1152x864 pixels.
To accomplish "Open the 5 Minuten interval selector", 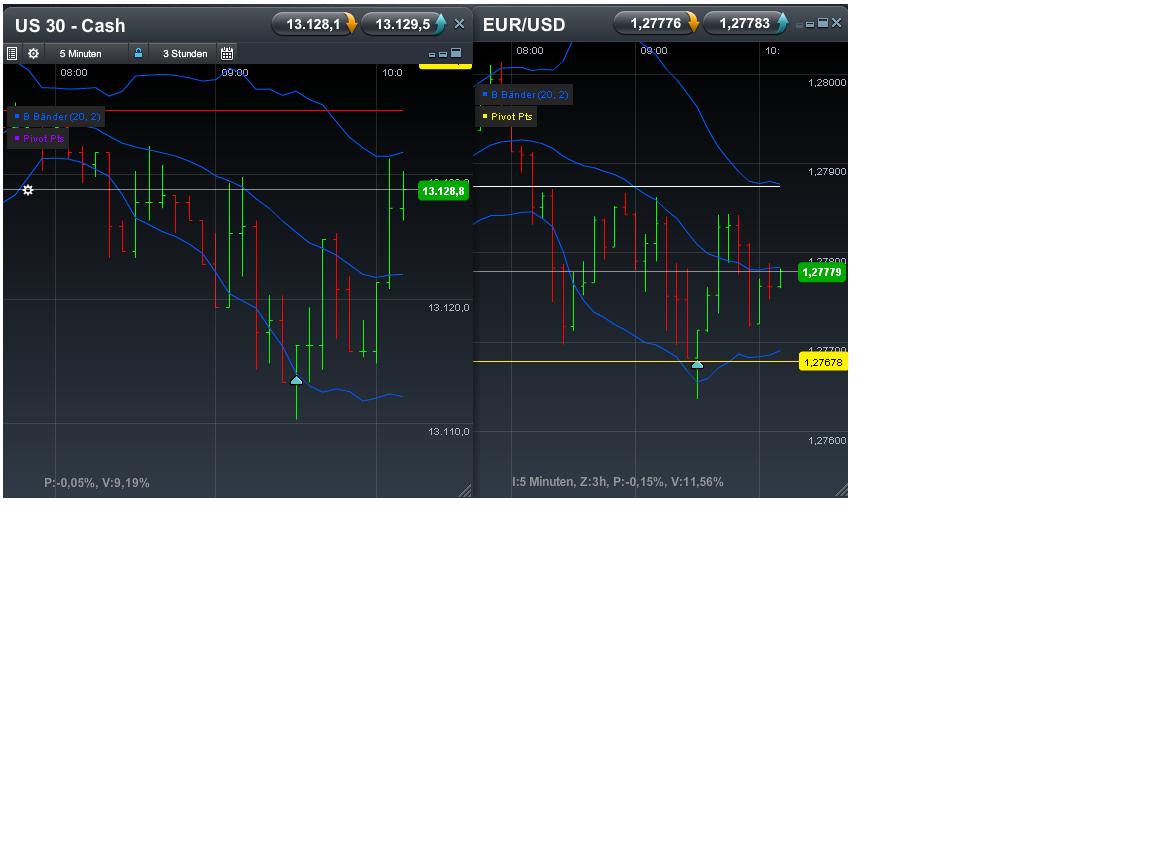I will point(81,53).
